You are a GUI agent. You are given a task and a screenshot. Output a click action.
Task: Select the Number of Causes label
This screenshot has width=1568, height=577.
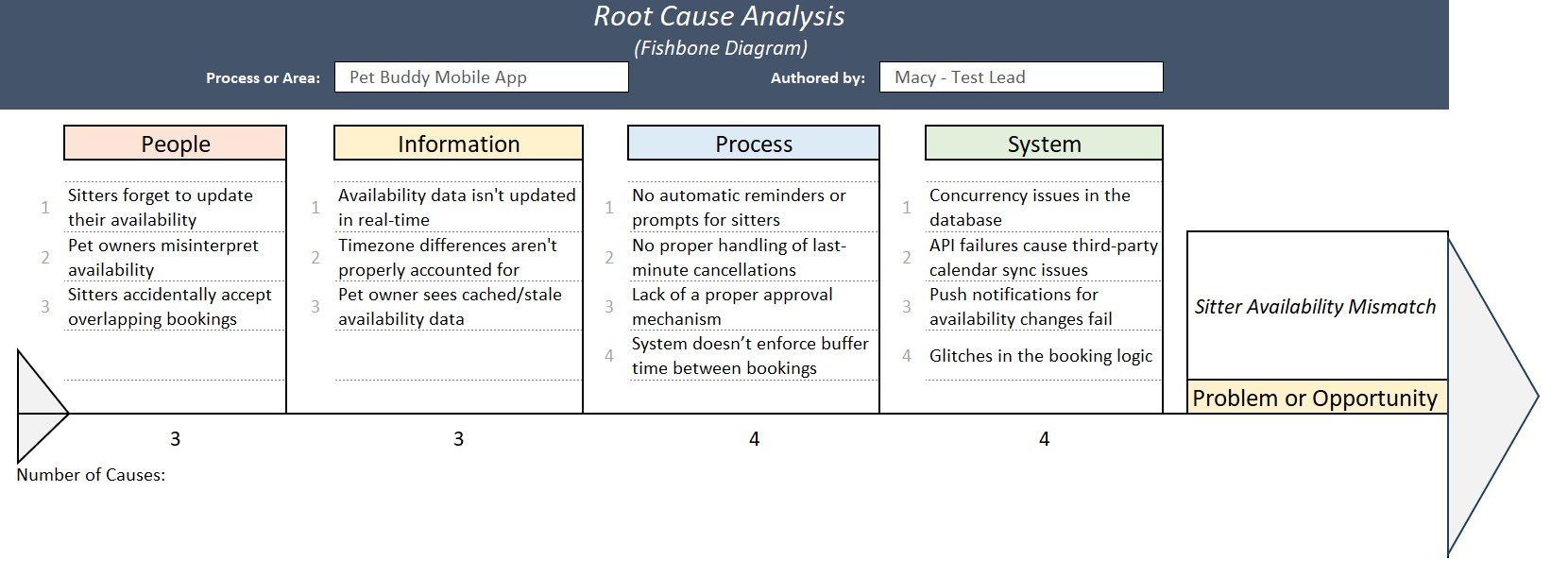tap(91, 475)
